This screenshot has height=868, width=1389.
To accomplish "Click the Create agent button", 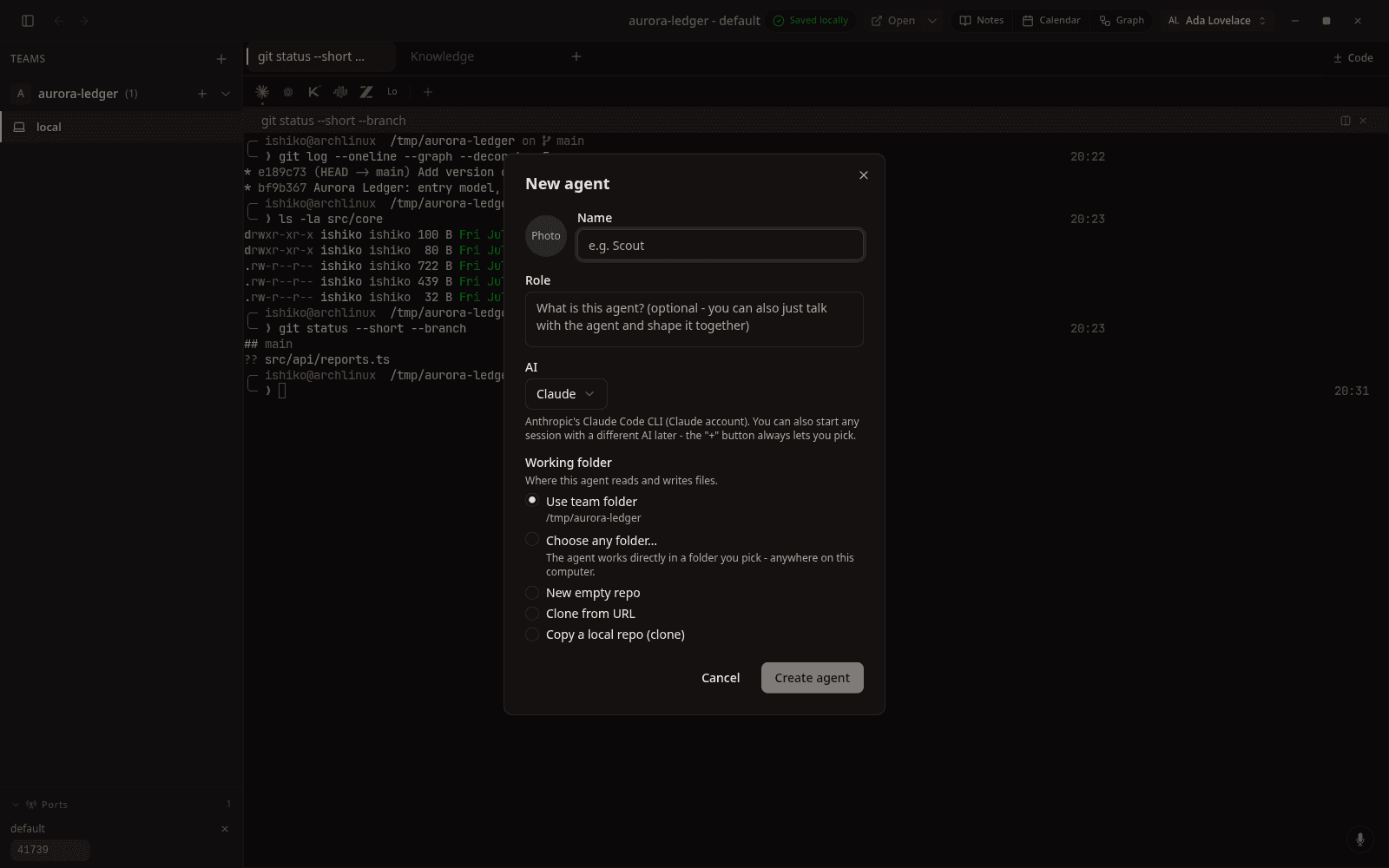I will click(x=813, y=678).
